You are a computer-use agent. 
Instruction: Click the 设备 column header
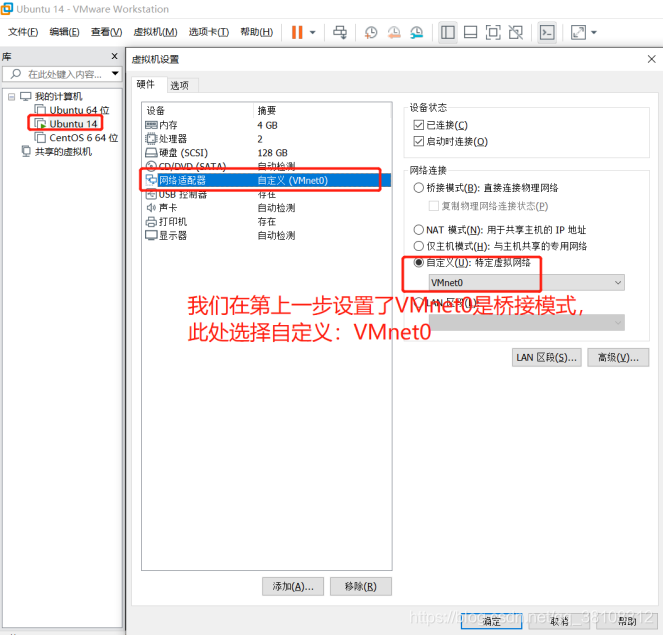198,111
